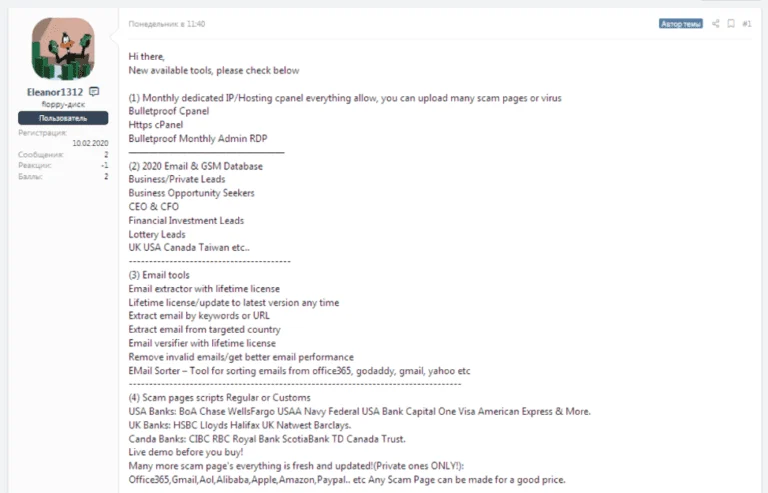This screenshot has height=493, width=768.
Task: Open the Eleanor1312 username profile link
Action: 55,92
